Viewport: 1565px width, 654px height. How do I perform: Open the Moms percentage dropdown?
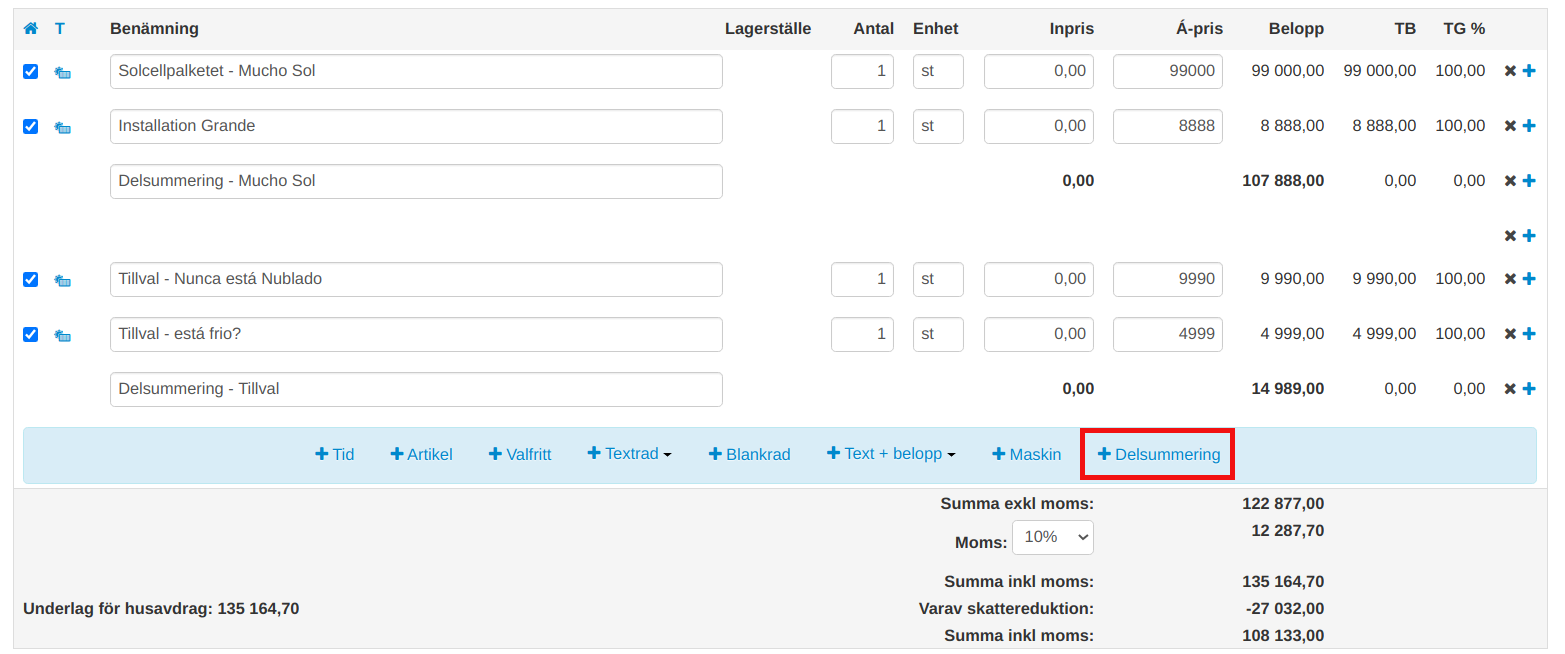pyautogui.click(x=1052, y=537)
